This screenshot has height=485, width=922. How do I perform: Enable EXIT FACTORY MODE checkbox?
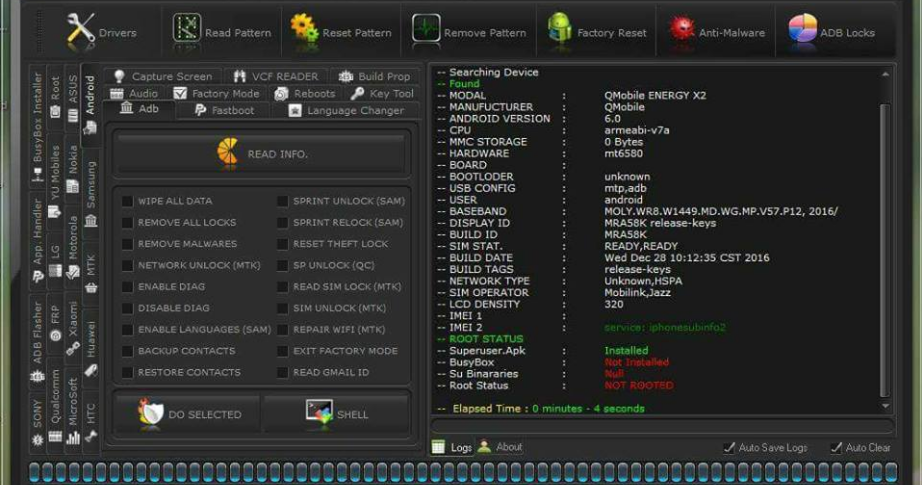pyautogui.click(x=283, y=351)
